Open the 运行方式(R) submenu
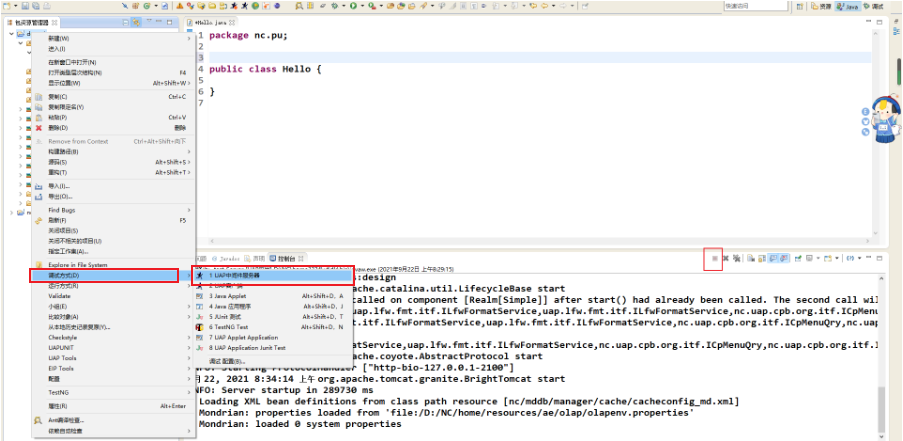 point(112,286)
